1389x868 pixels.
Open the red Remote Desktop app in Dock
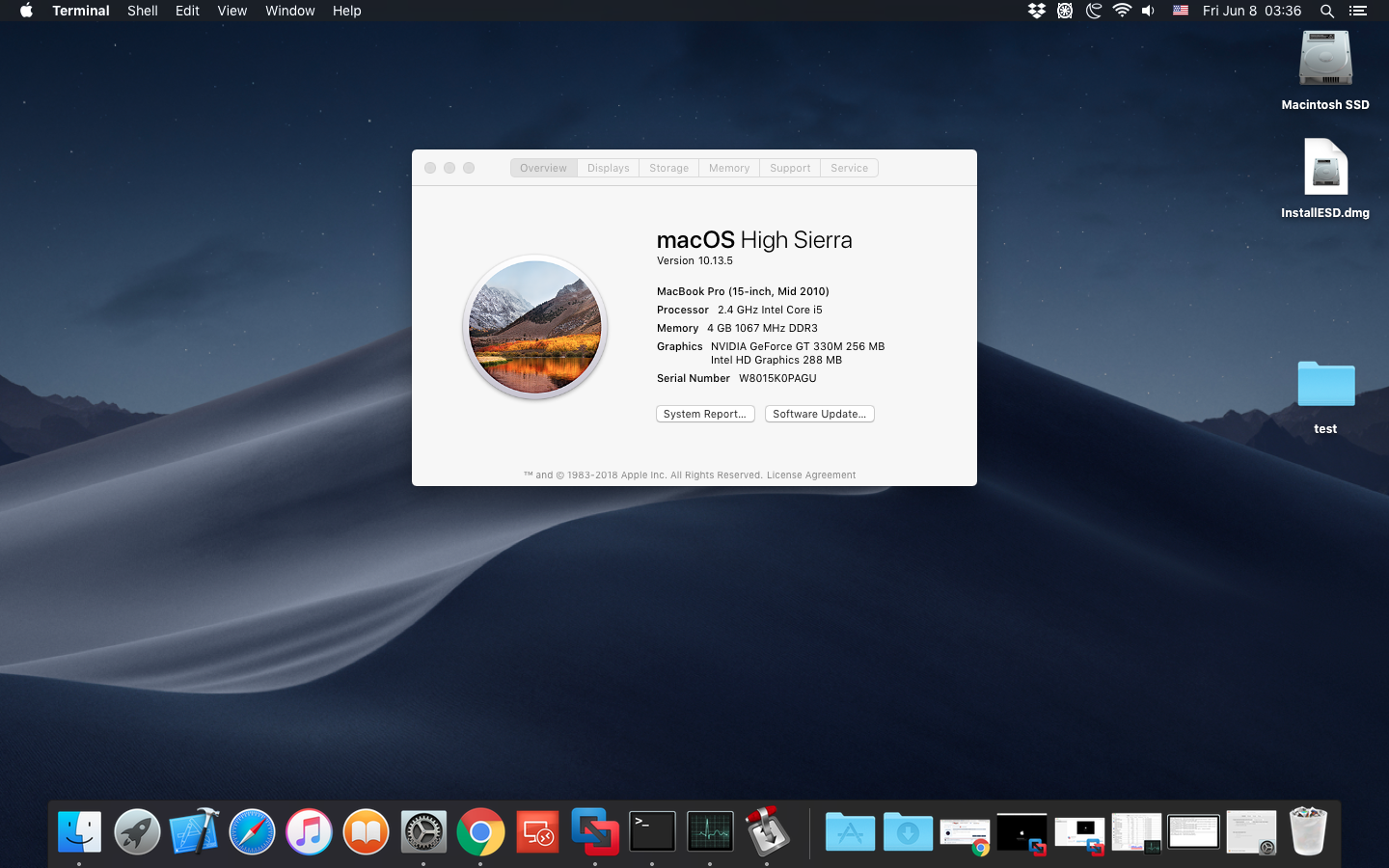click(x=538, y=831)
